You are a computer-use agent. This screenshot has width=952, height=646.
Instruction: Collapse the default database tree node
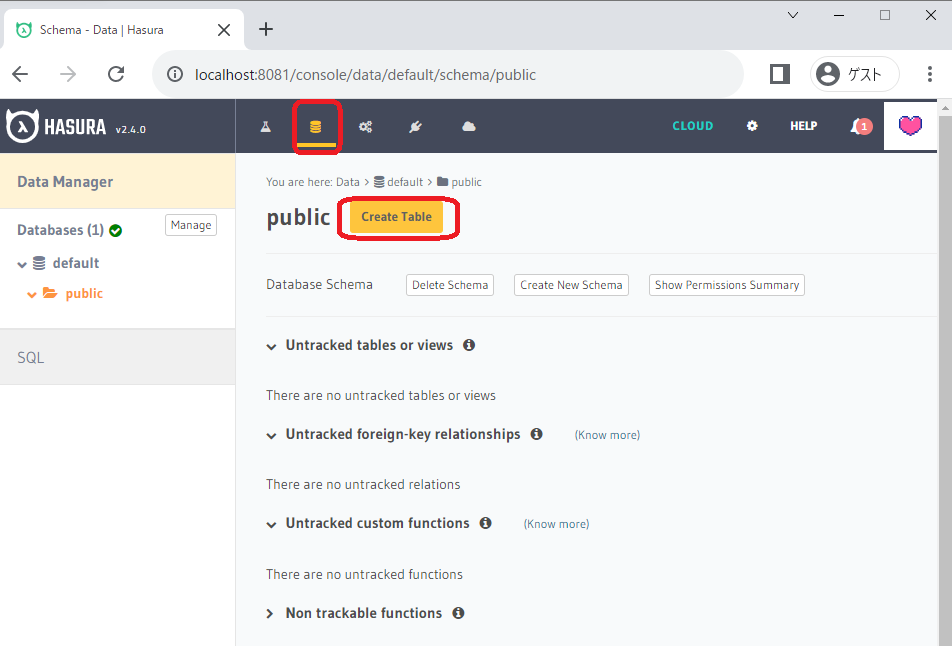[x=22, y=264]
